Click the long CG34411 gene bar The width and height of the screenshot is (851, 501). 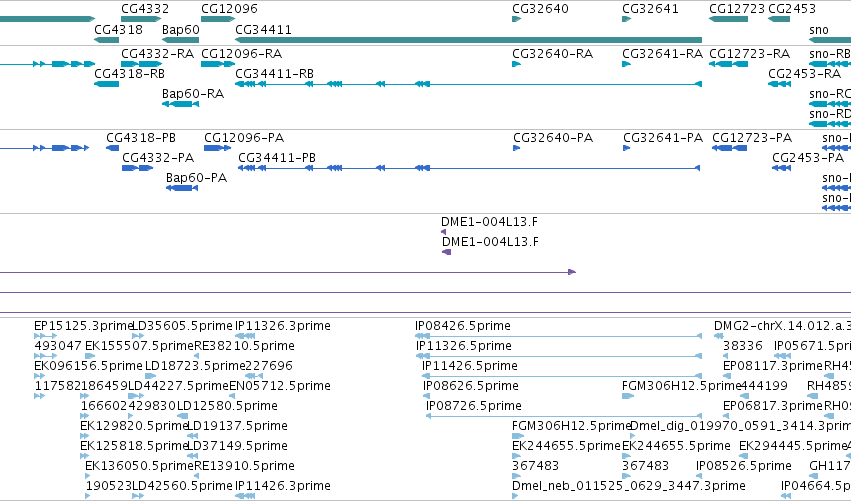tap(468, 40)
